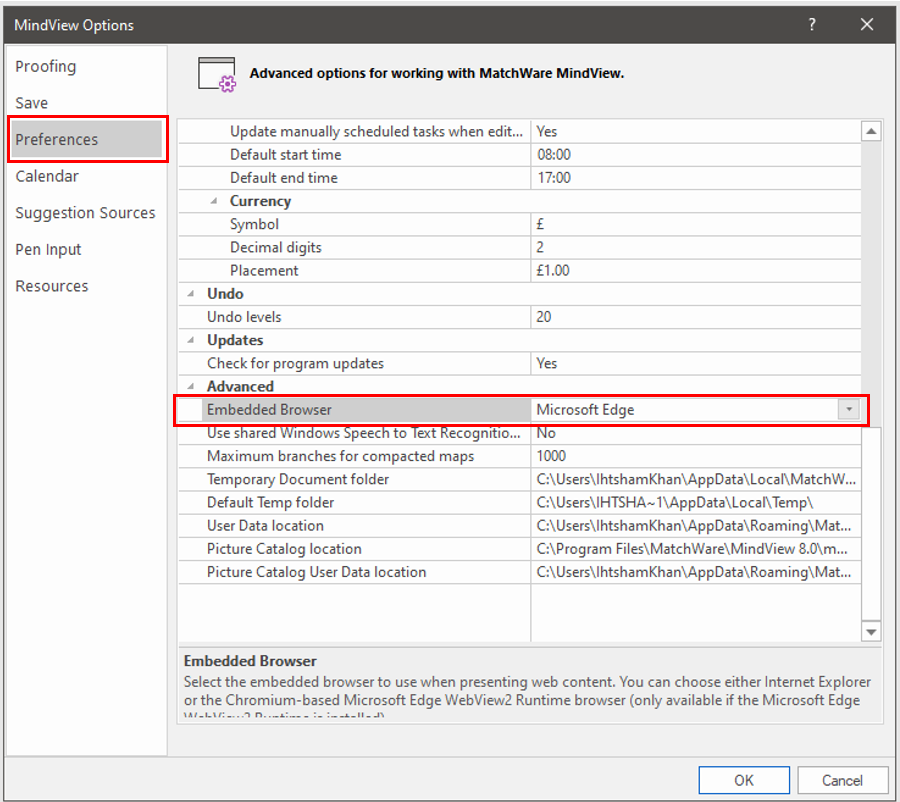Collapse the Advanced group
900x802 pixels.
(191, 386)
